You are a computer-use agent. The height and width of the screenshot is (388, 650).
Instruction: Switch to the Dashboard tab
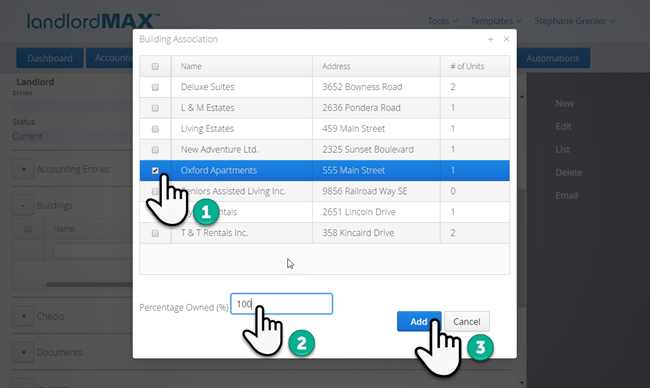point(50,58)
